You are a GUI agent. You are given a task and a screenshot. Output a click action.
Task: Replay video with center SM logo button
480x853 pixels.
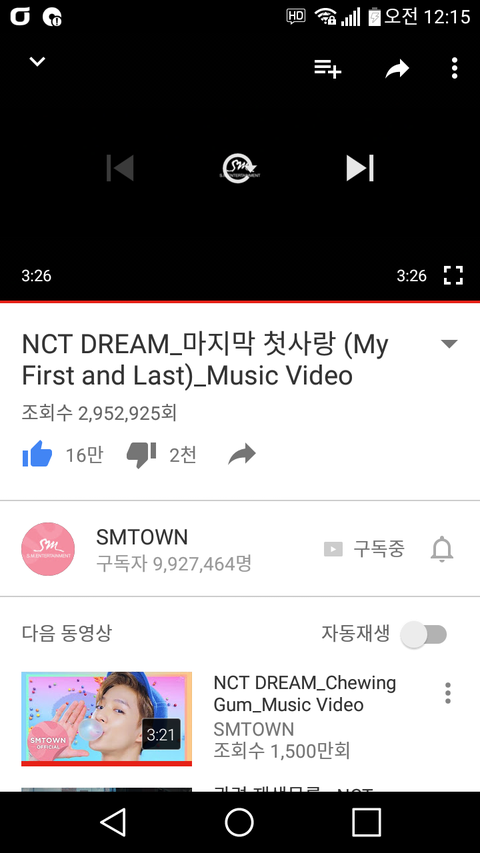[x=240, y=168]
